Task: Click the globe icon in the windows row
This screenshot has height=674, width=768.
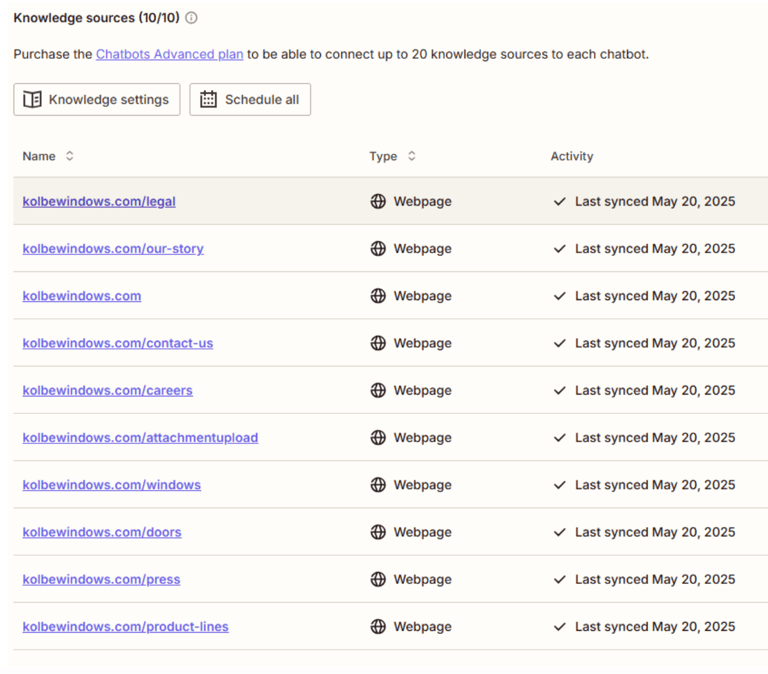Action: (378, 485)
